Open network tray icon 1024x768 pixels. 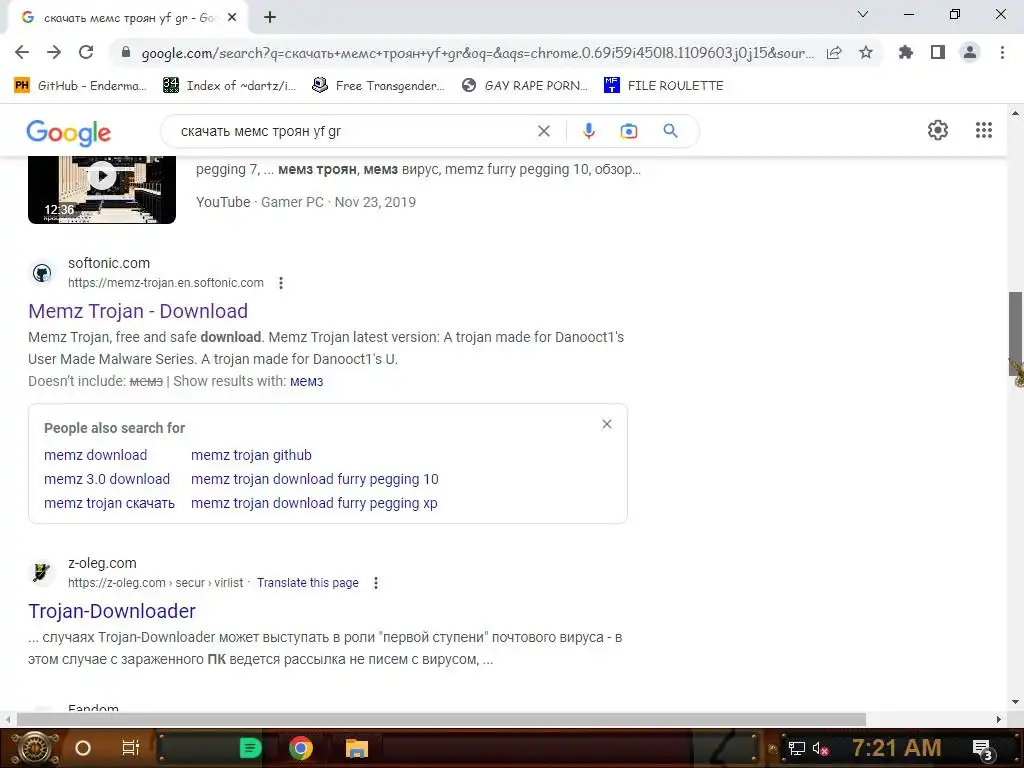797,748
